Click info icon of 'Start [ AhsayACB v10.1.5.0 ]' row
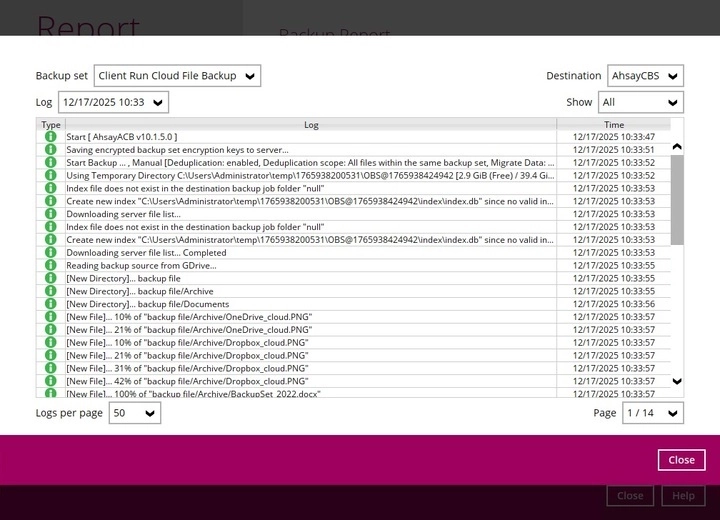 51,137
